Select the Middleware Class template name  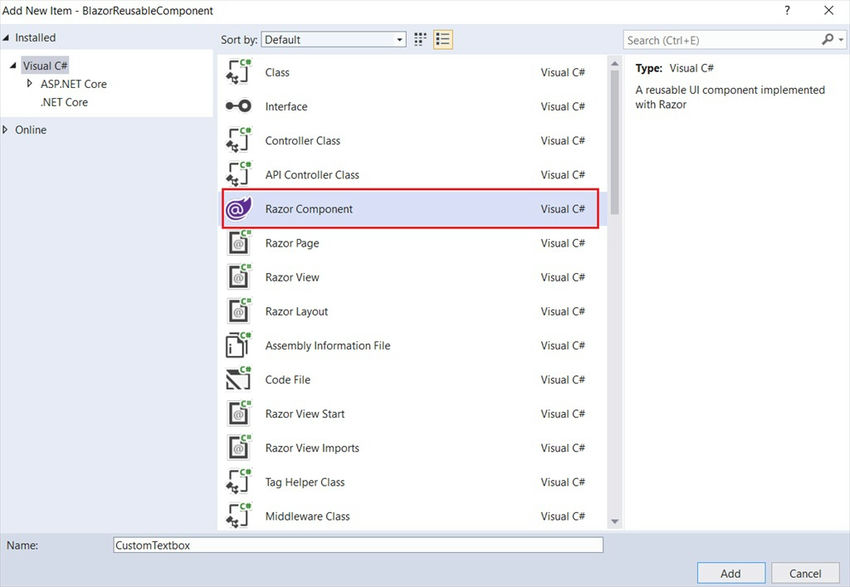coord(307,516)
